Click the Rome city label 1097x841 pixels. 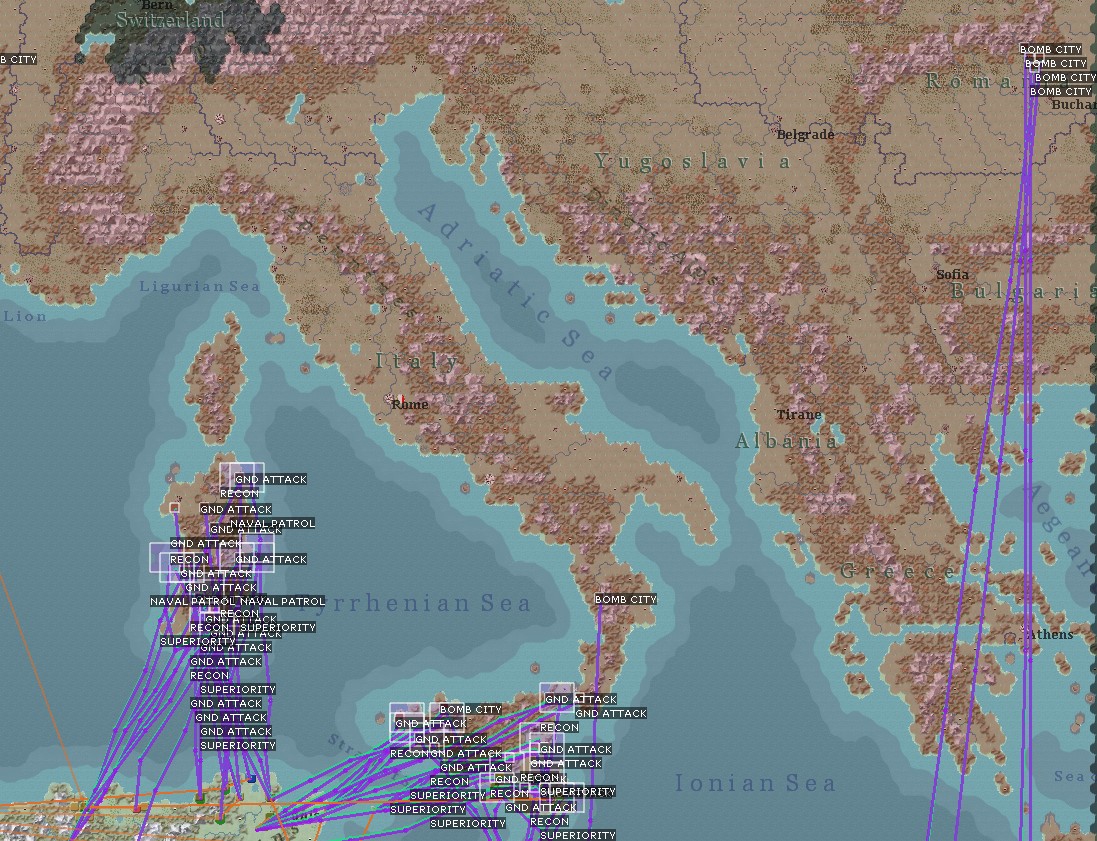pyautogui.click(x=409, y=404)
